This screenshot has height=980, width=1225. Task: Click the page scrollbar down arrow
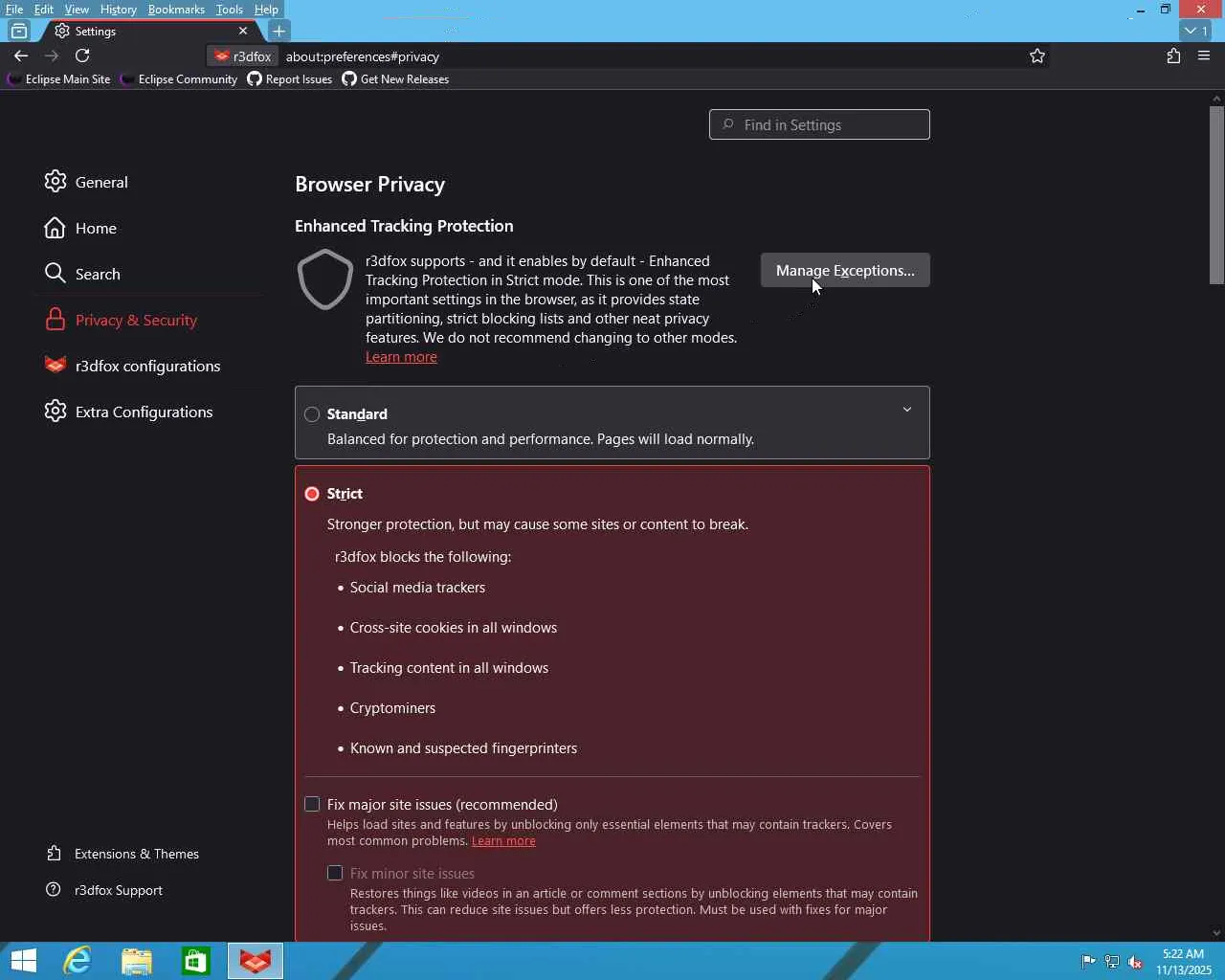[x=1216, y=933]
